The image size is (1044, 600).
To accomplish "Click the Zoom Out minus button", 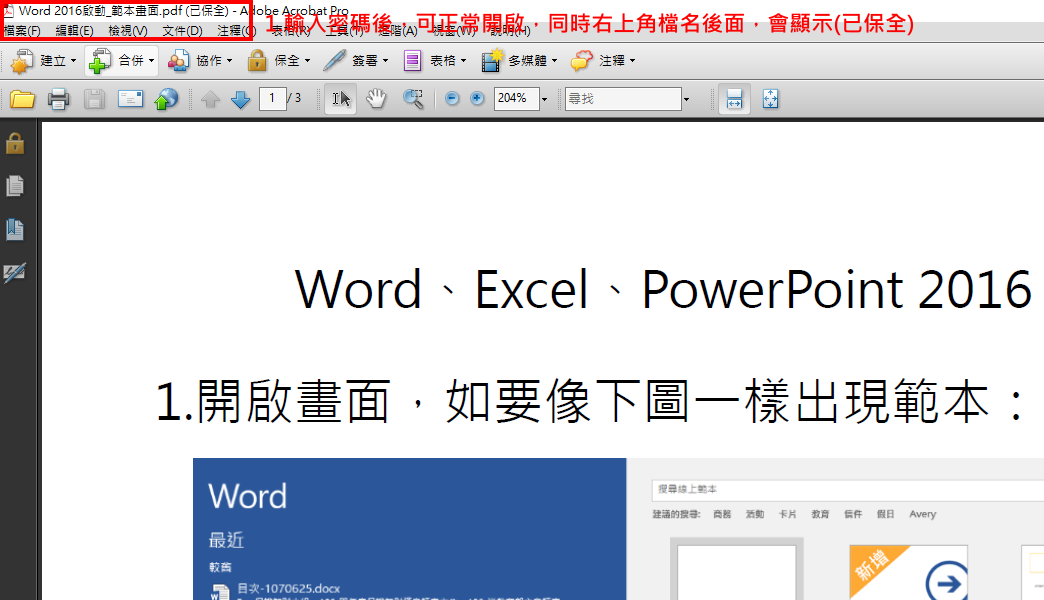I will coord(452,99).
